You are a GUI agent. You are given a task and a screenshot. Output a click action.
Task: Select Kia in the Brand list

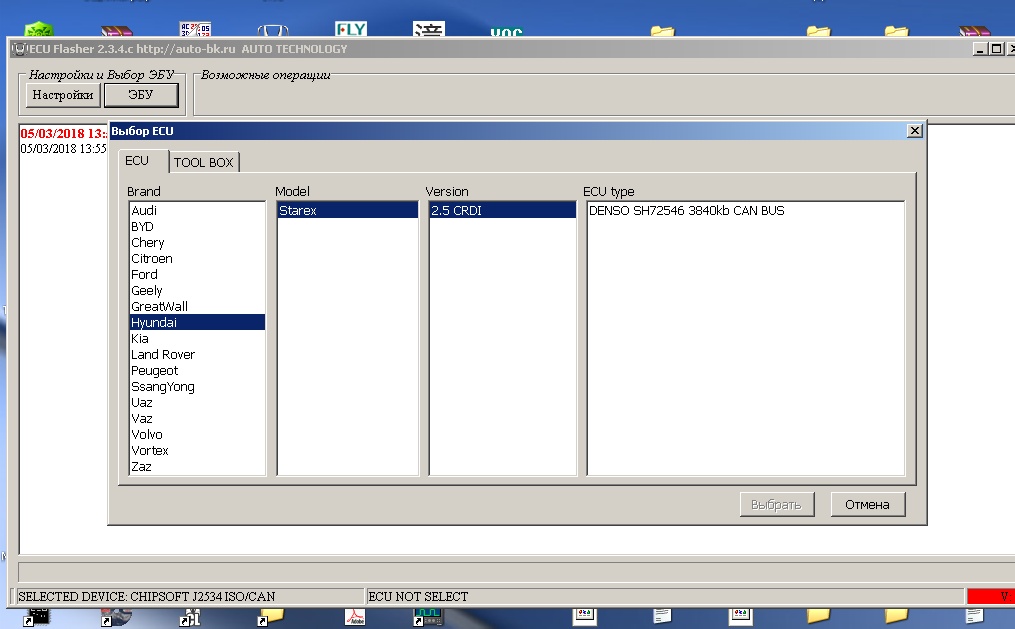tap(197, 338)
